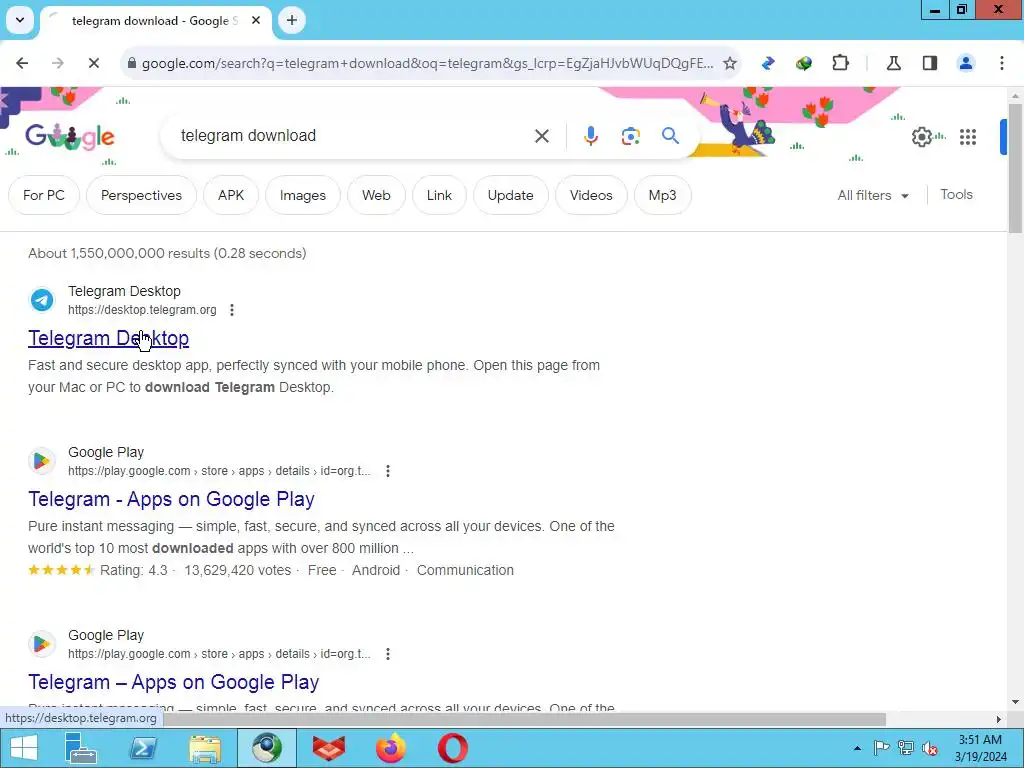Bookmark this page with the star icon
The image size is (1024, 768).
point(729,63)
